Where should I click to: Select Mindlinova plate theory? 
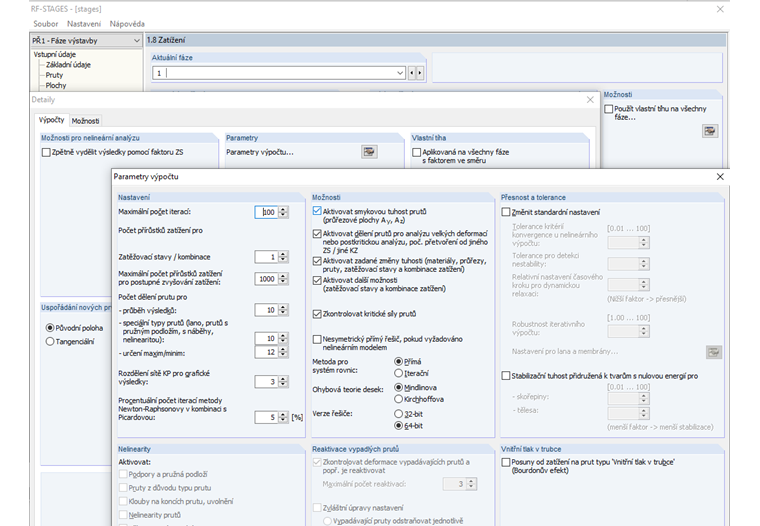(x=398, y=387)
